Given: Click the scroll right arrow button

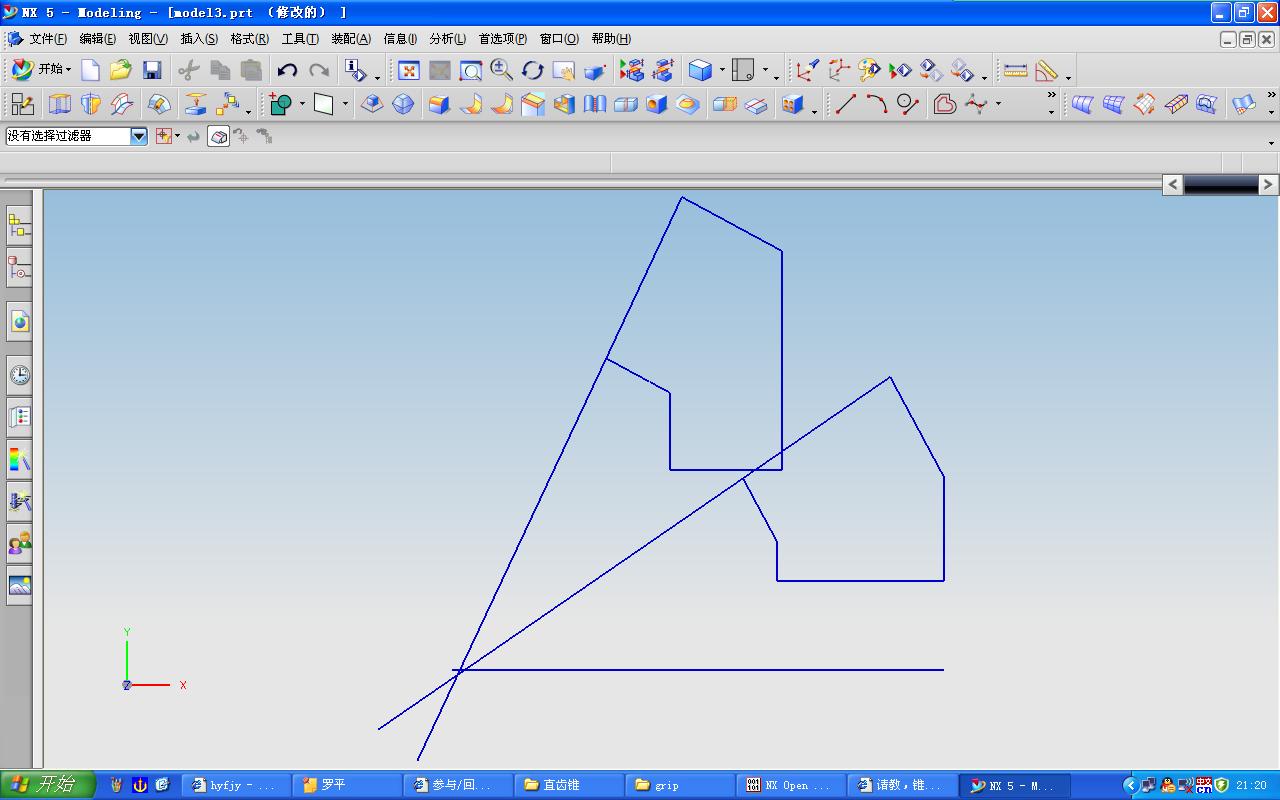Looking at the screenshot, I should pyautogui.click(x=1268, y=184).
